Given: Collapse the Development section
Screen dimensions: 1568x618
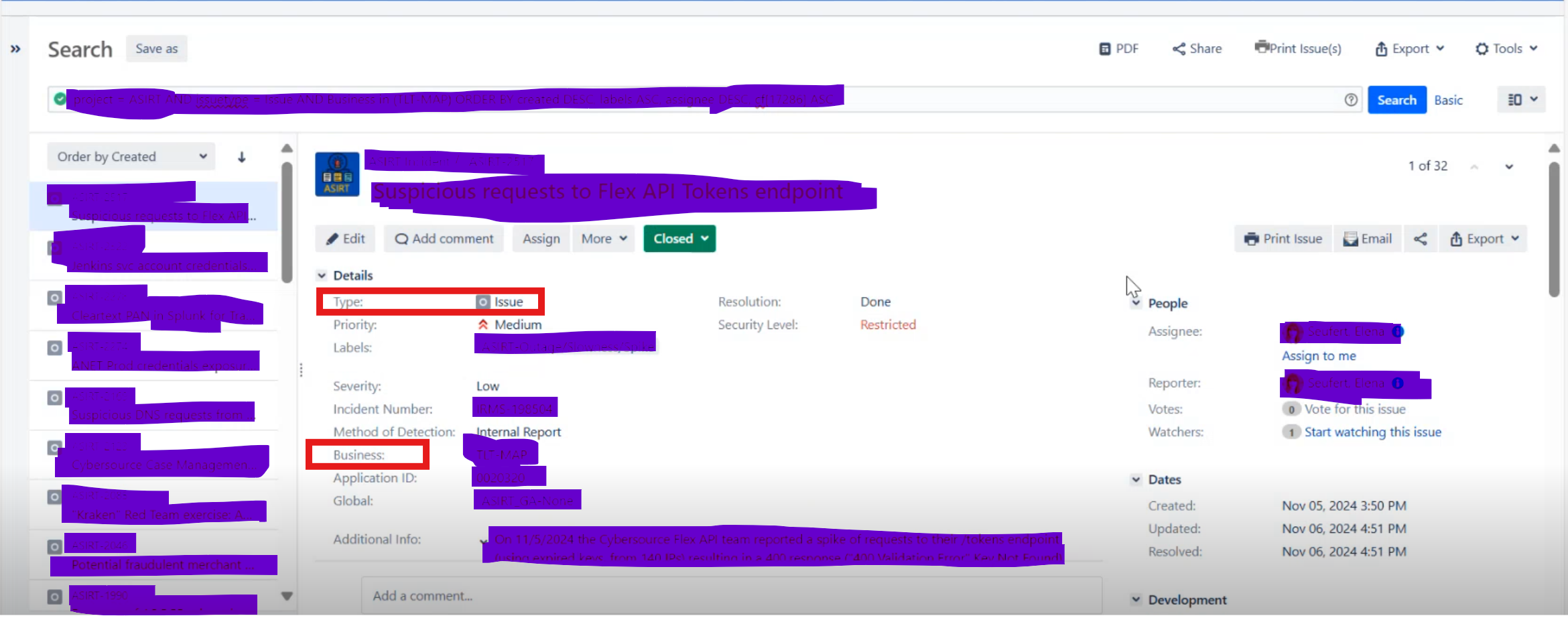Looking at the screenshot, I should pyautogui.click(x=1136, y=600).
